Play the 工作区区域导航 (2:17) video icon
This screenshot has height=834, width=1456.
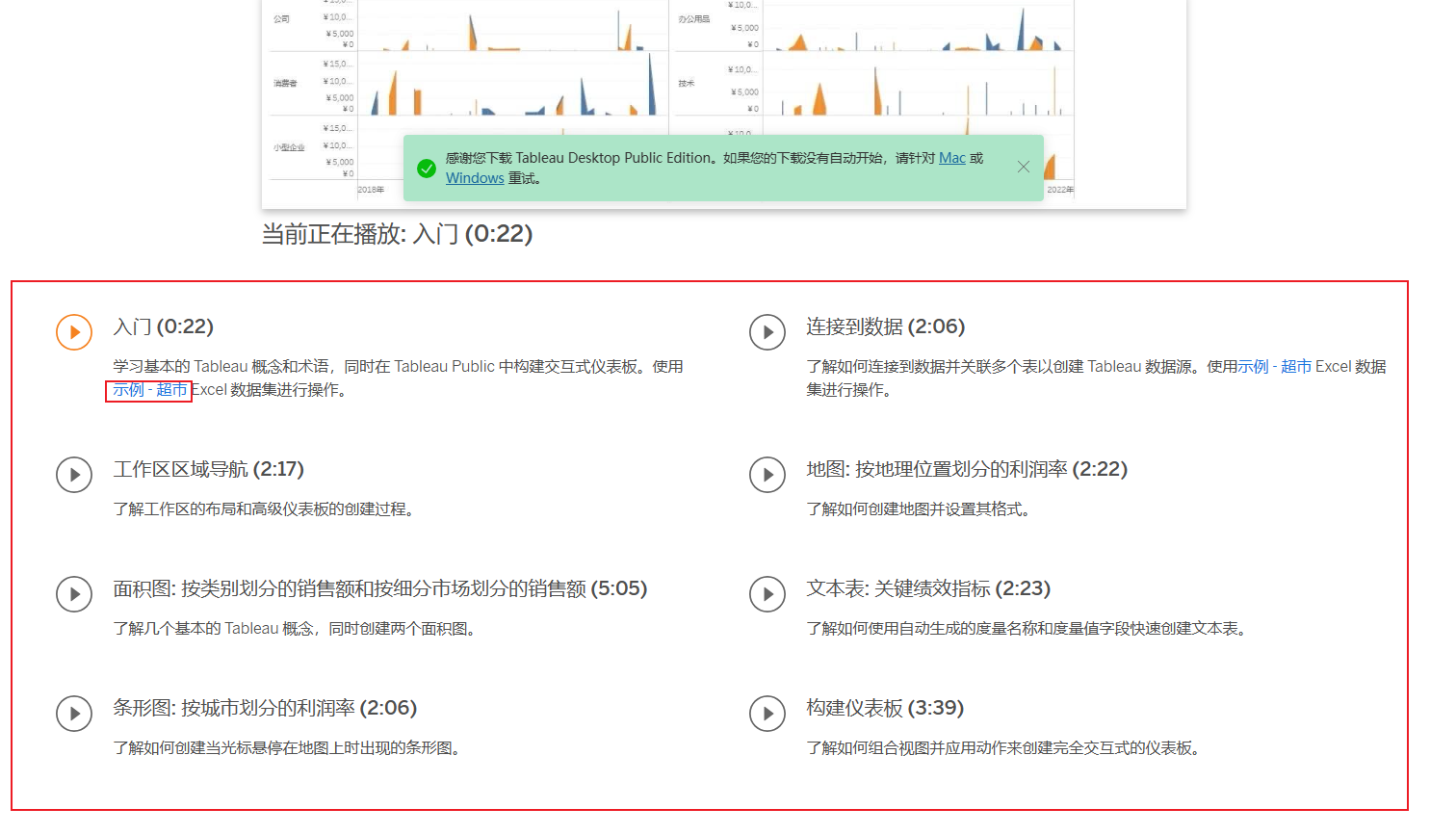[74, 475]
